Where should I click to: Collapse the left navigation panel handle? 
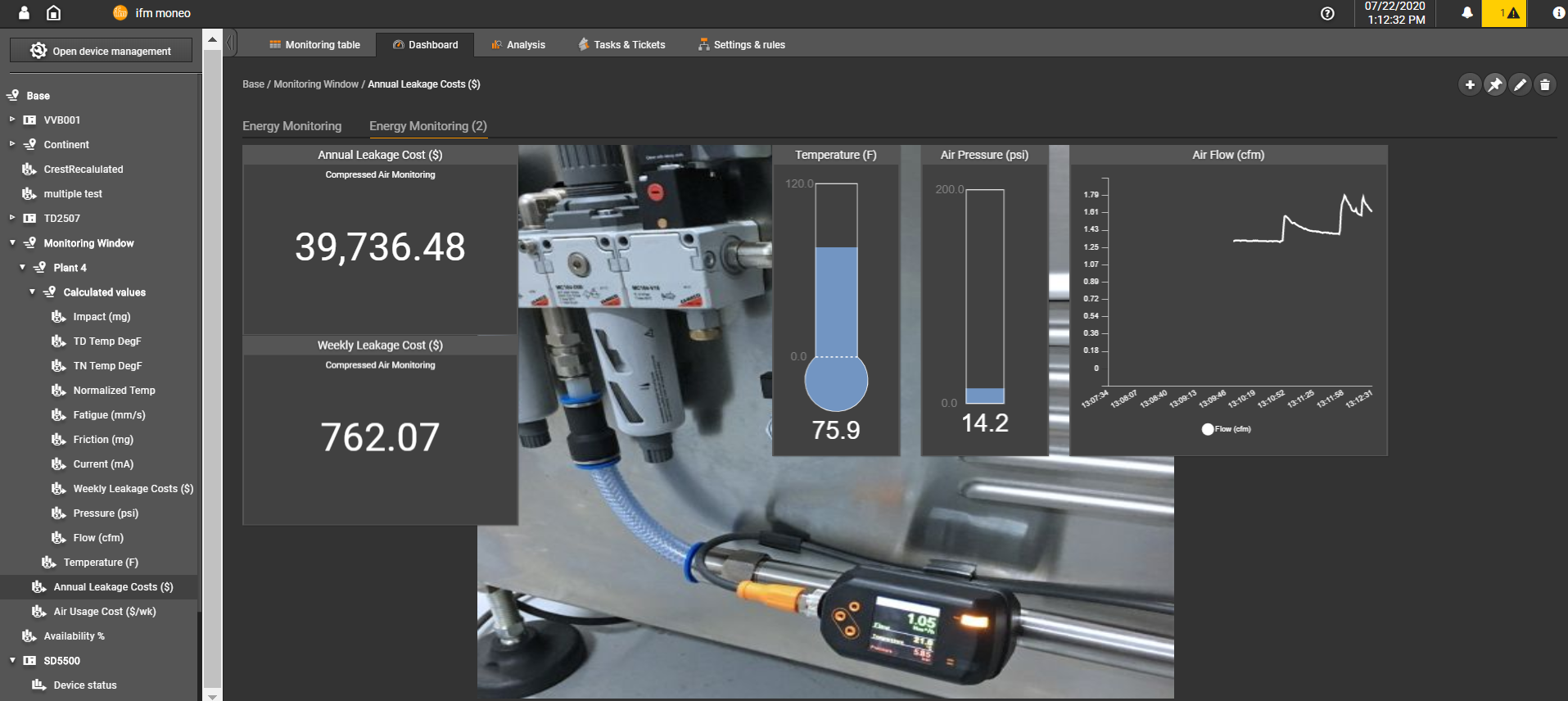tap(231, 43)
